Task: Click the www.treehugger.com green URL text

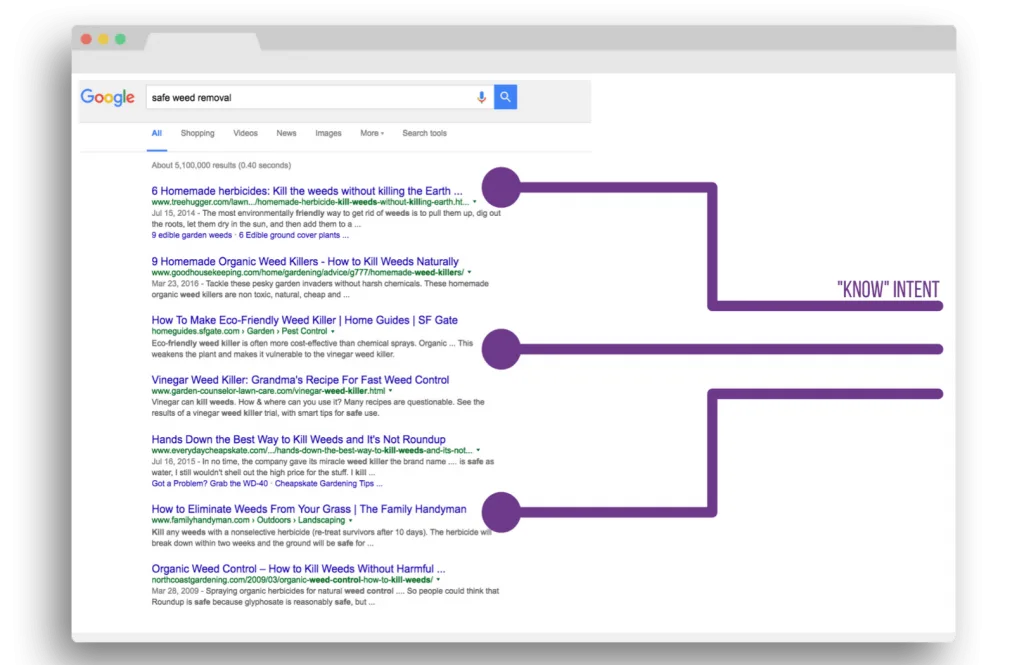Action: [x=310, y=203]
